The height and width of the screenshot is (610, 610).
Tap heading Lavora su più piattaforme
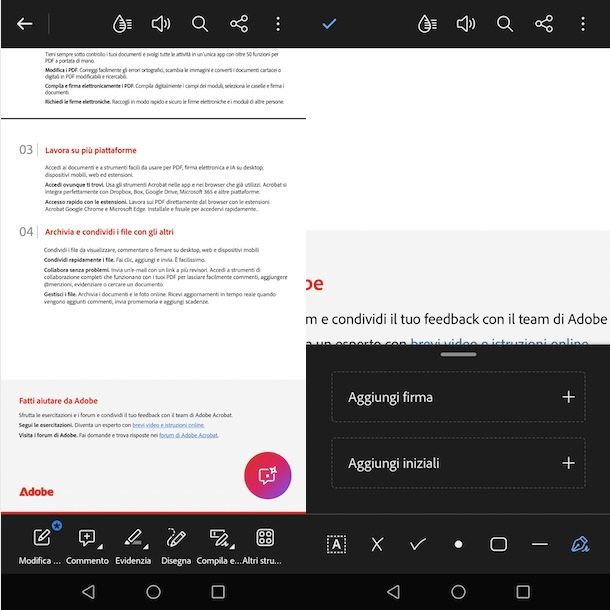pyautogui.click(x=91, y=150)
